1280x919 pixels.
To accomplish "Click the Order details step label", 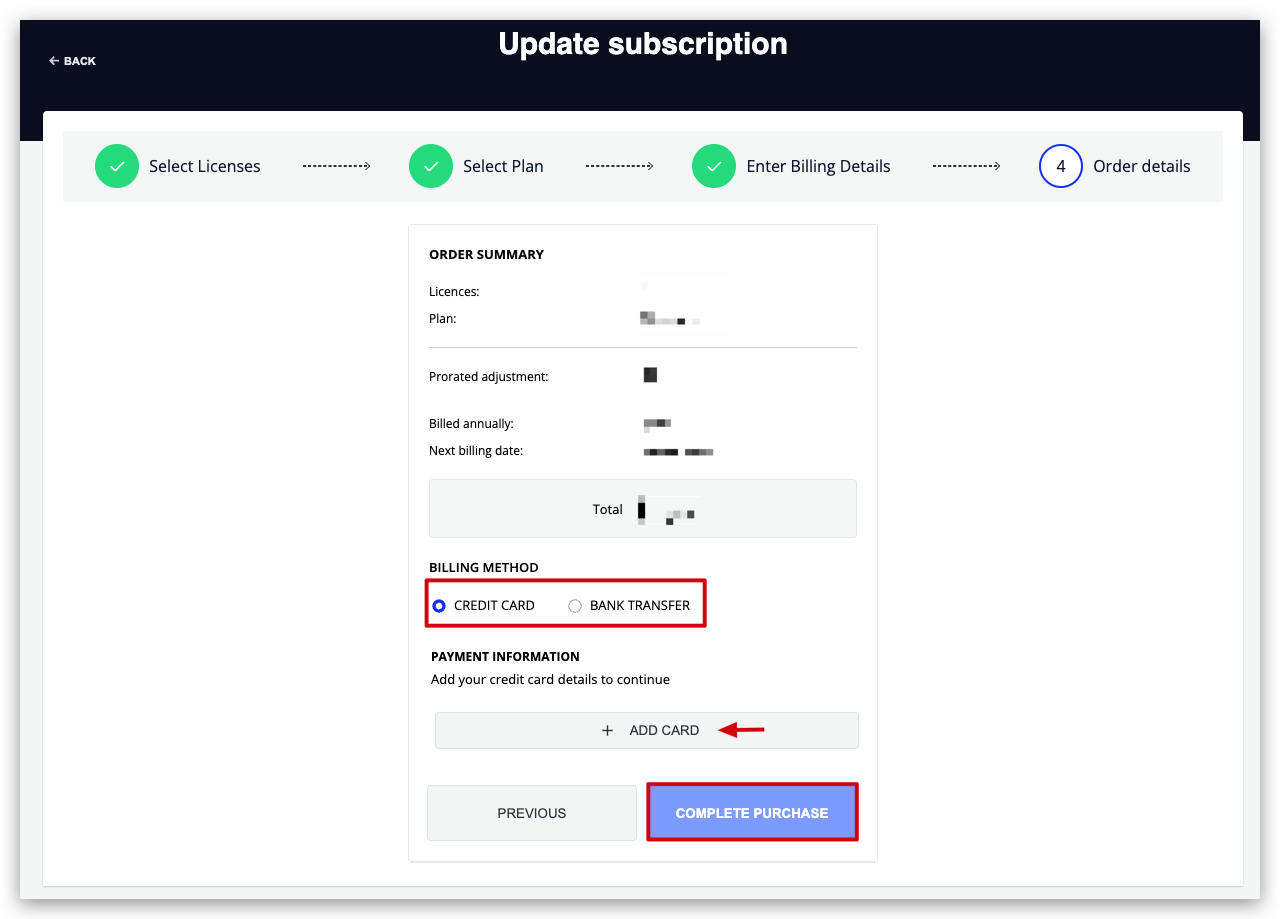I will [1142, 166].
